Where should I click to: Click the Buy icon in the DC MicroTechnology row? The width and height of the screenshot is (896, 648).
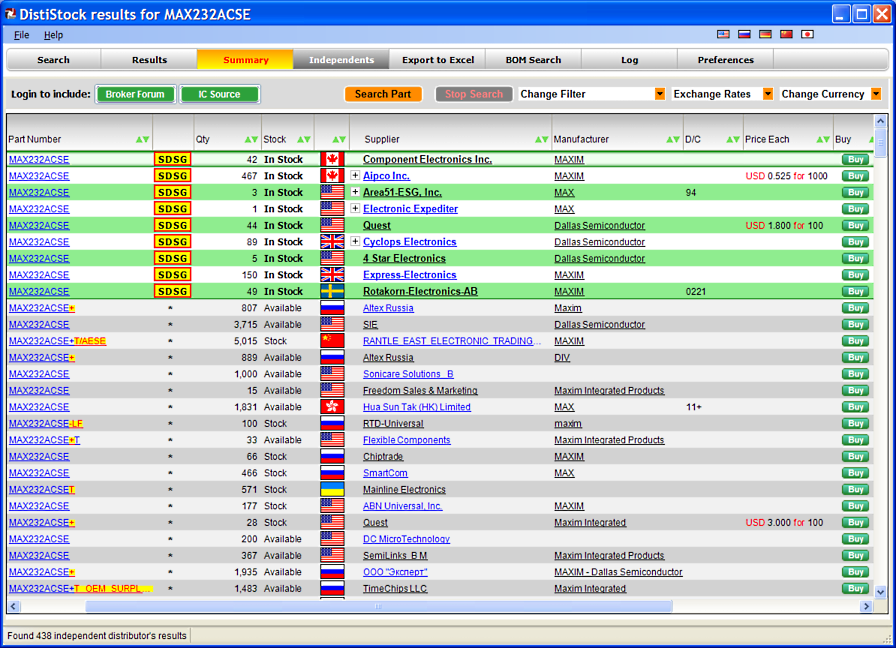coord(855,539)
